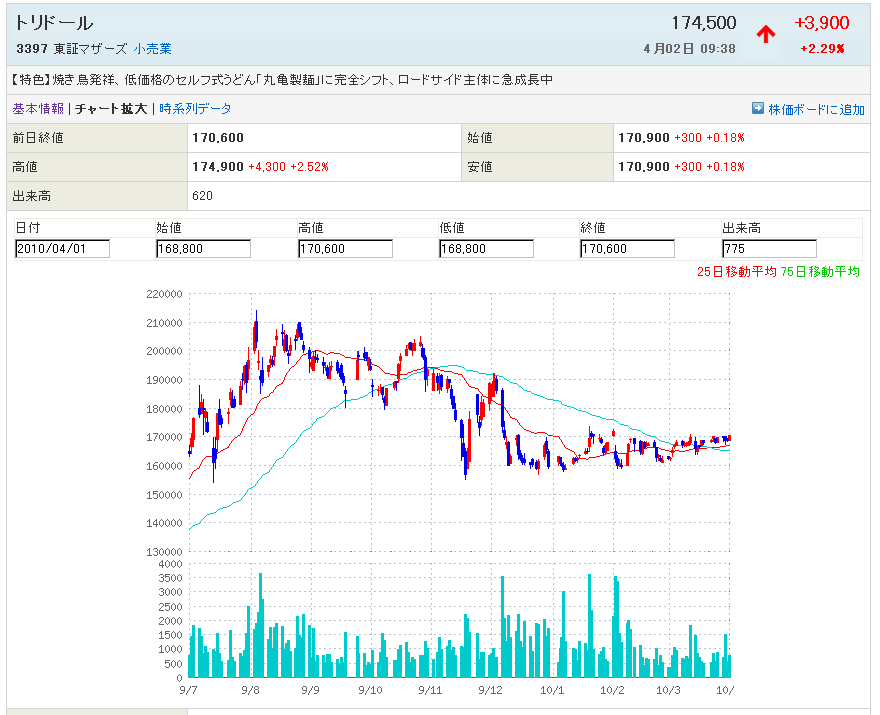Click the red 25日移動平均 legend label
The height and width of the screenshot is (715, 880).
point(737,271)
